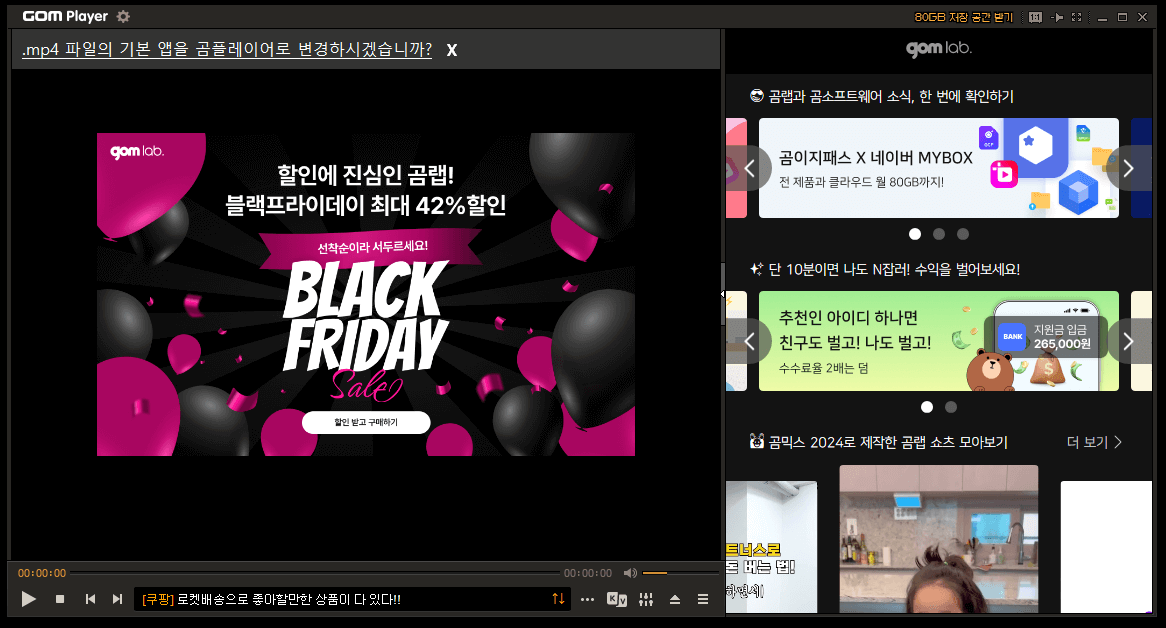
Task: Go to previous card in news carousel
Action: click(x=750, y=169)
